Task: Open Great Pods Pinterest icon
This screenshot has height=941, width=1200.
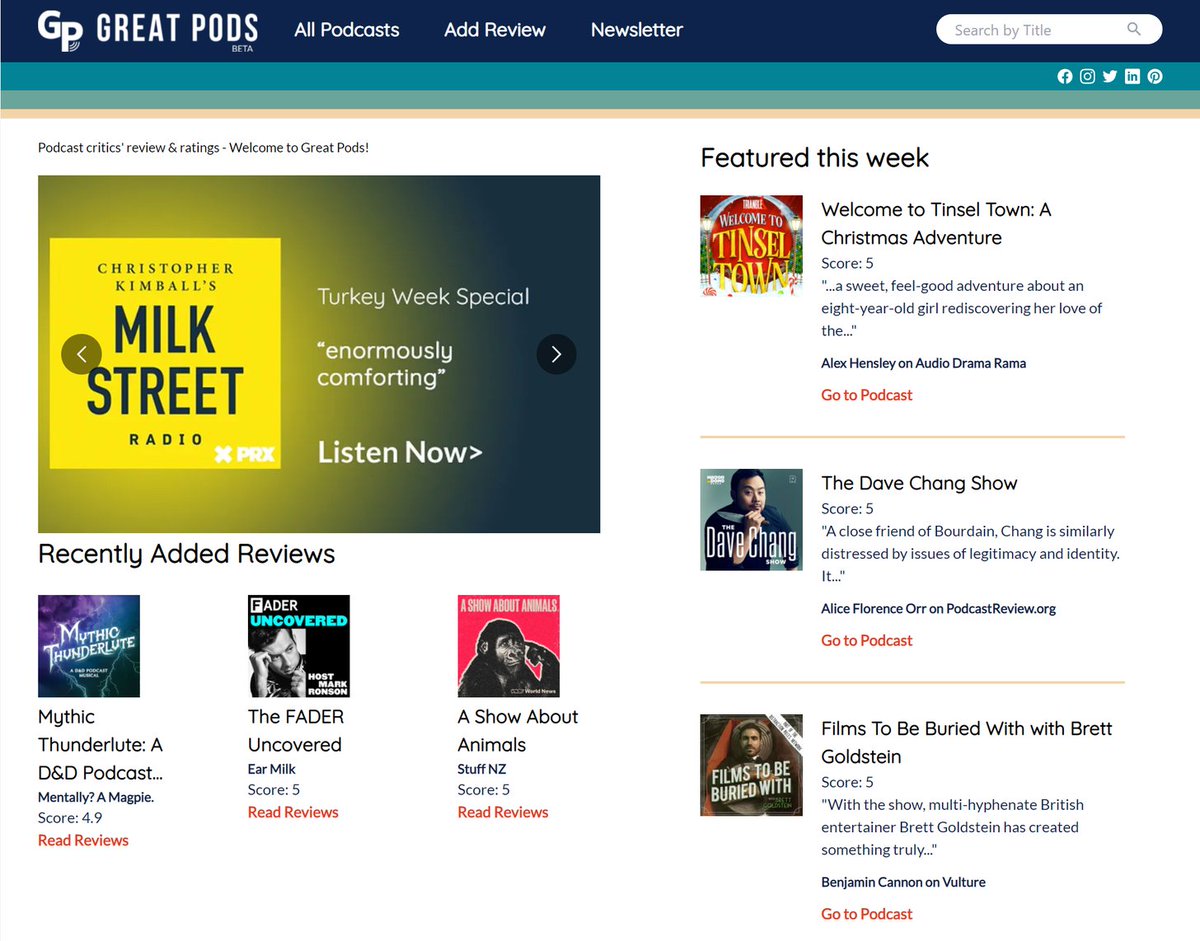Action: [x=1155, y=77]
